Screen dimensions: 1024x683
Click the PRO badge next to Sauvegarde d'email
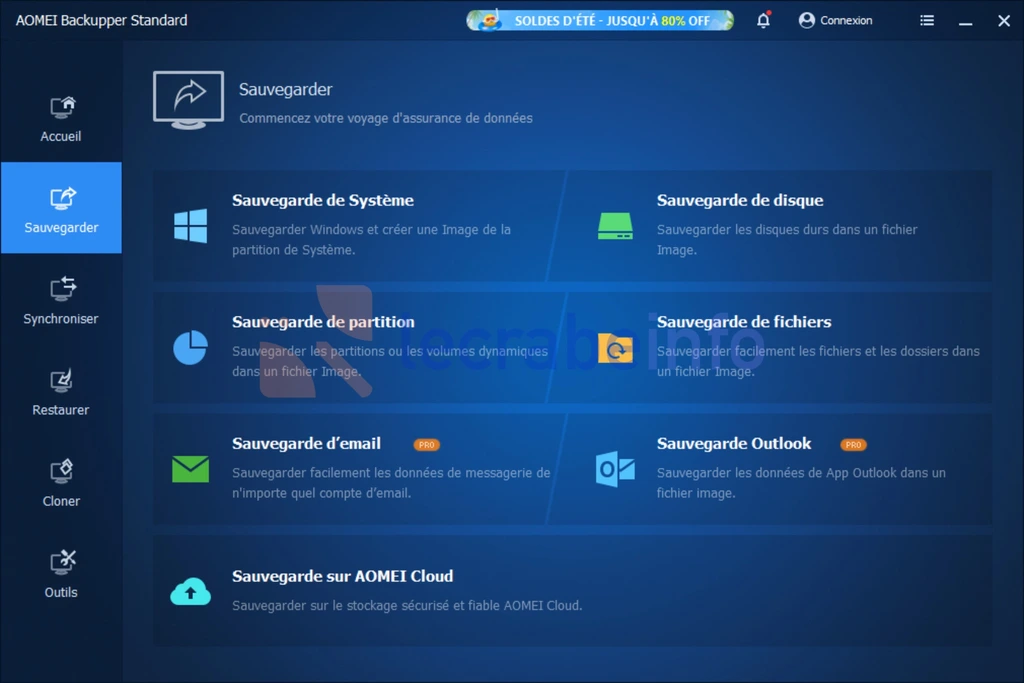[x=426, y=445]
